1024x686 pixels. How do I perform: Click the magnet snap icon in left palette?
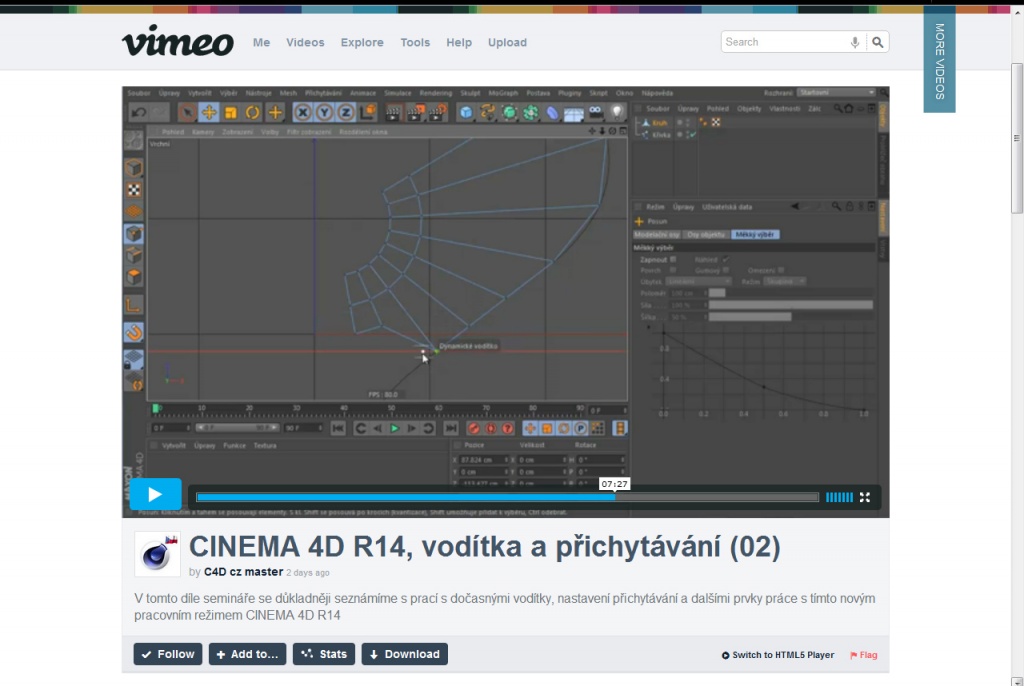[x=134, y=333]
